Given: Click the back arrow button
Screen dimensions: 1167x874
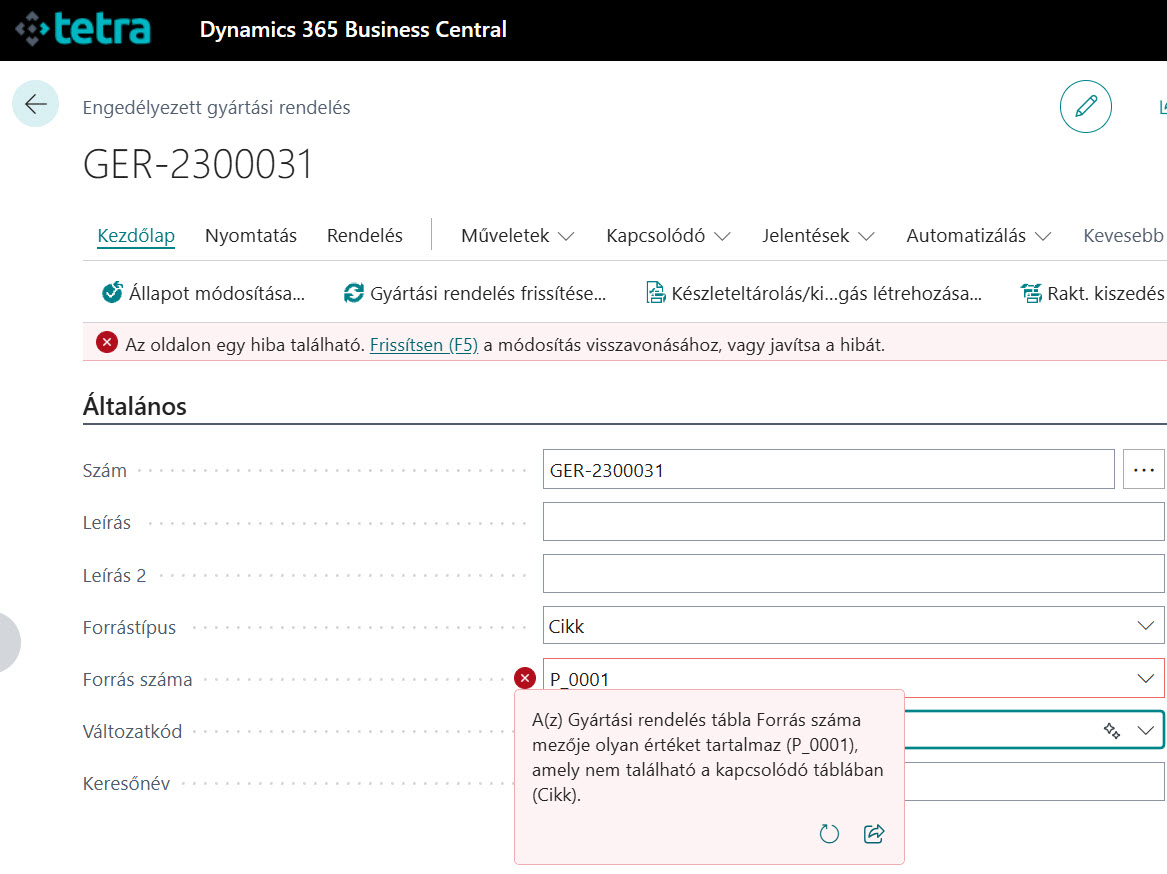Looking at the screenshot, I should [36, 104].
